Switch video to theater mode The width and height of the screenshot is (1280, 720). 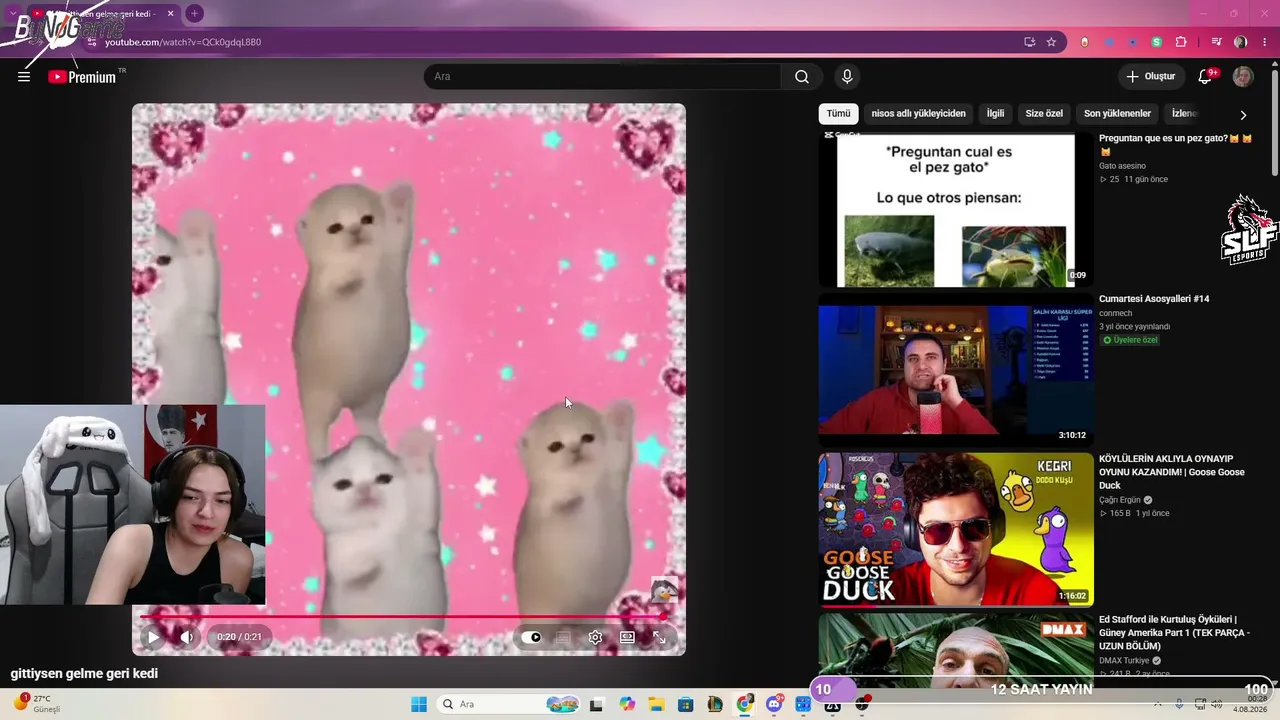tap(627, 637)
